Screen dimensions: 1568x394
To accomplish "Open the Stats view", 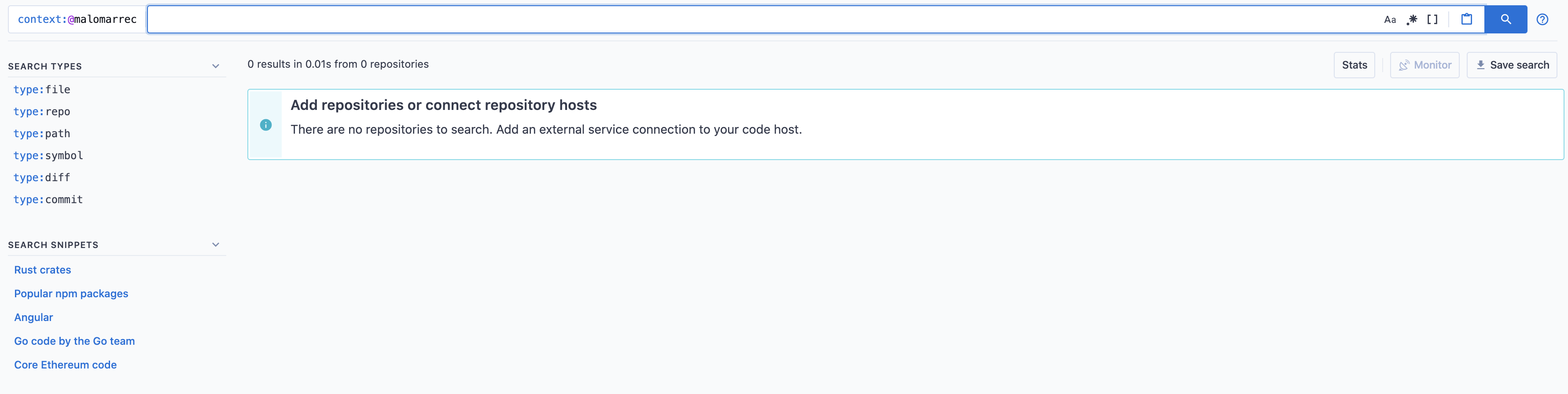I will point(1354,65).
